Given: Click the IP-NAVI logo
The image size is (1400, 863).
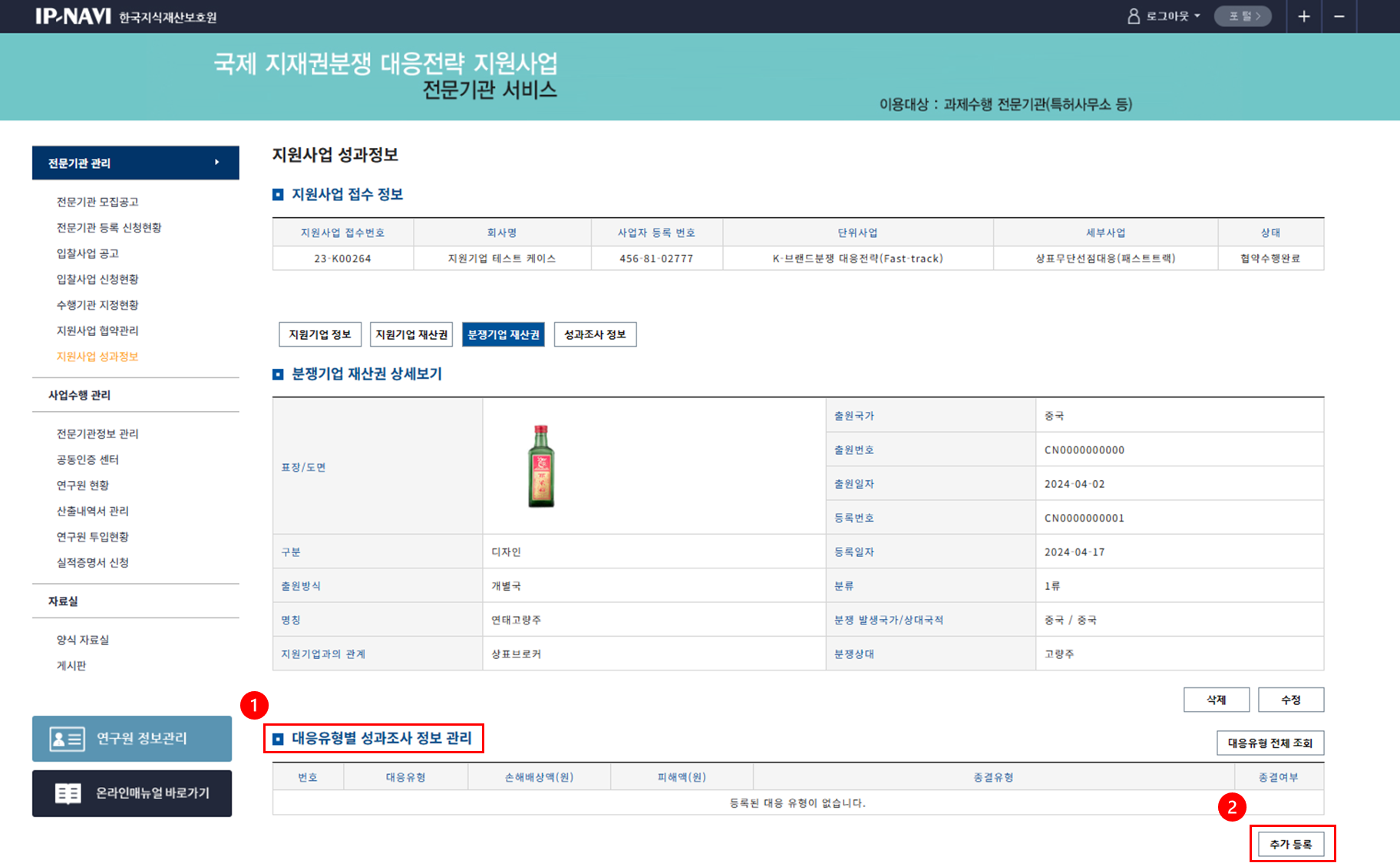Looking at the screenshot, I should point(73,16).
